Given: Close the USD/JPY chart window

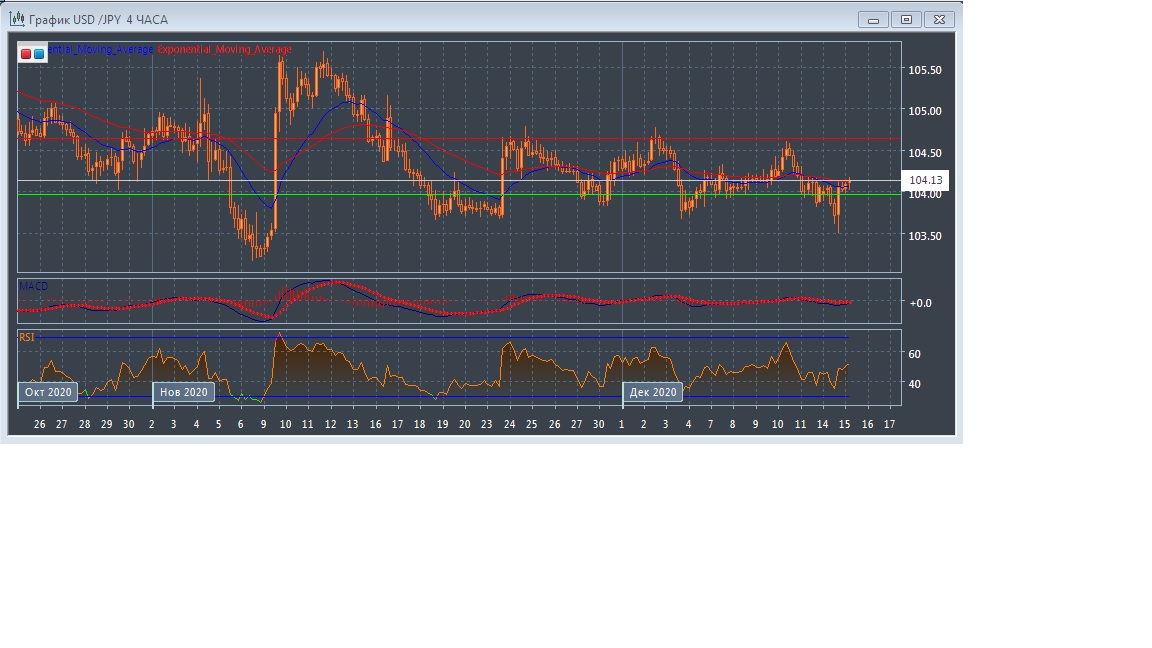Looking at the screenshot, I should click(939, 19).
